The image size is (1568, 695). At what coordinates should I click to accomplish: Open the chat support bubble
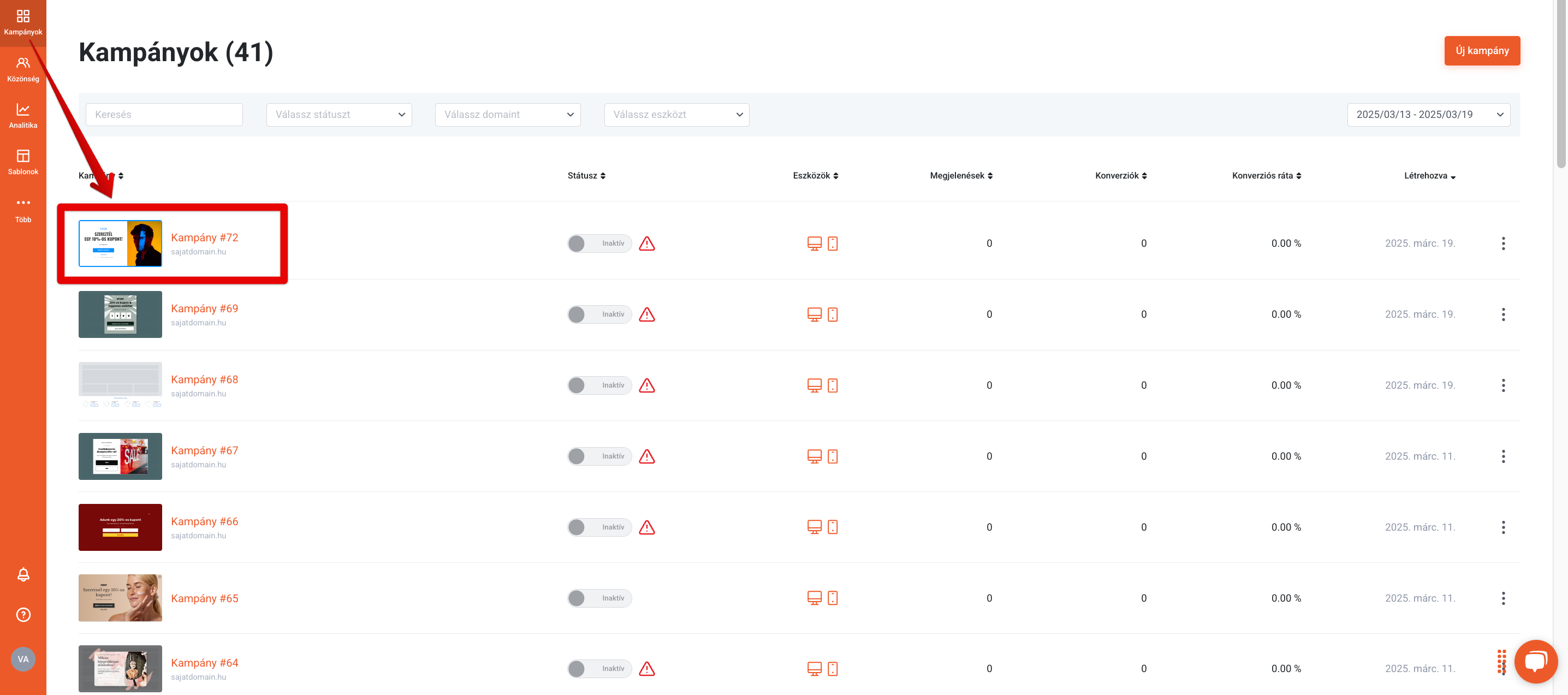[x=1535, y=661]
